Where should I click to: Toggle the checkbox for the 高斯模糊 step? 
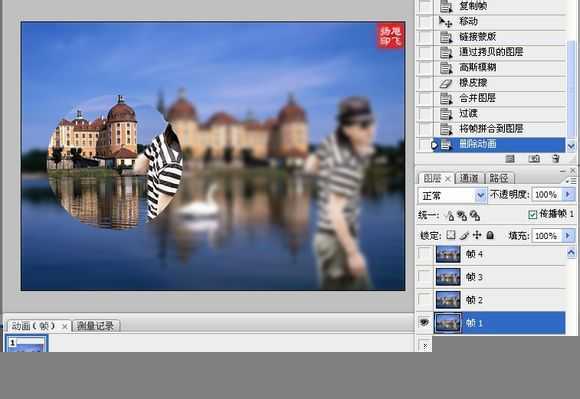(x=425, y=68)
